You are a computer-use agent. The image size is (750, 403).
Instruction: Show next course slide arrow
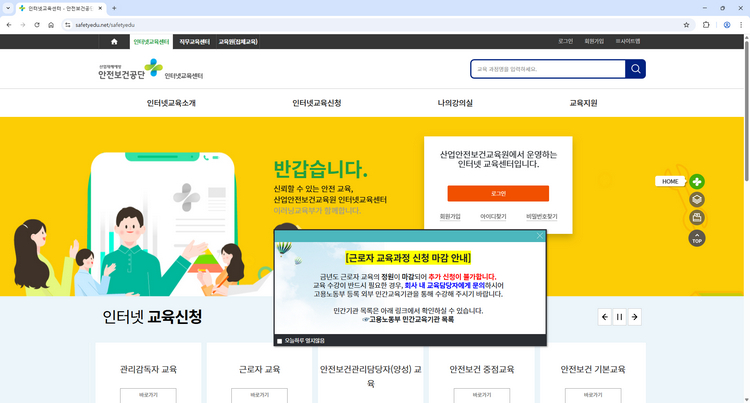point(635,317)
